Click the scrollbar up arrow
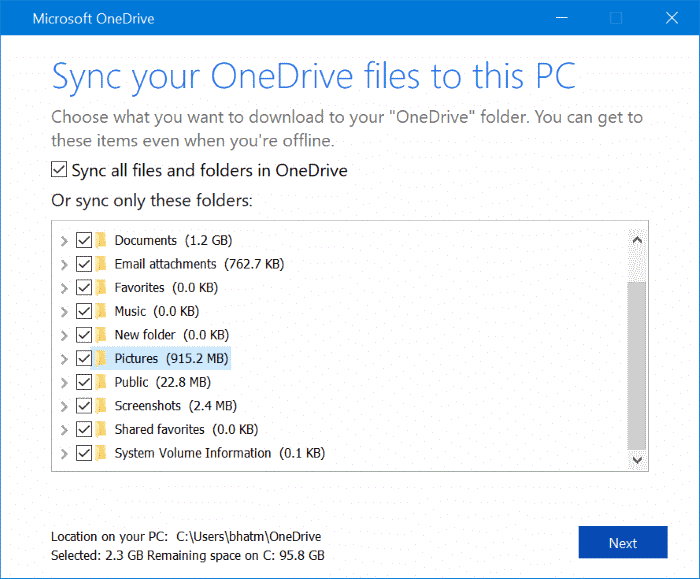Screen dimensions: 700x579 (637, 240)
